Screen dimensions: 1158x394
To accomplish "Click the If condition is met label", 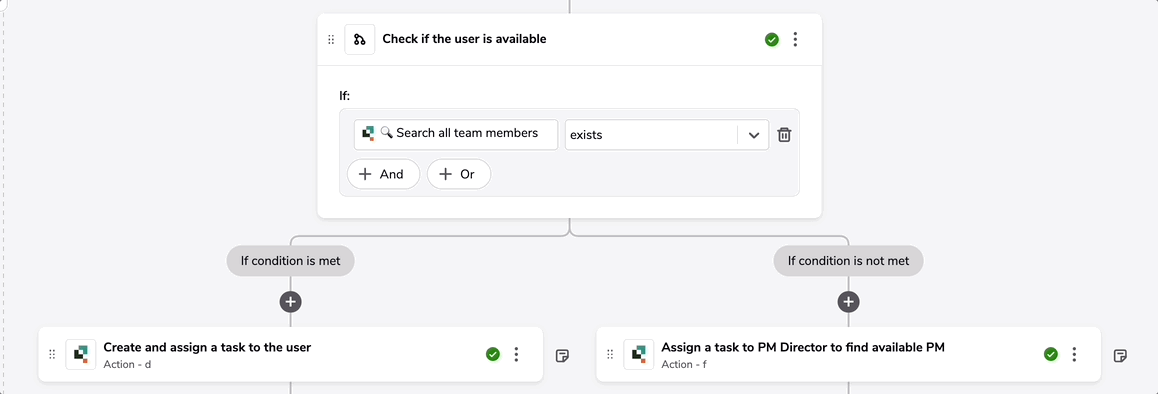I will [x=290, y=261].
